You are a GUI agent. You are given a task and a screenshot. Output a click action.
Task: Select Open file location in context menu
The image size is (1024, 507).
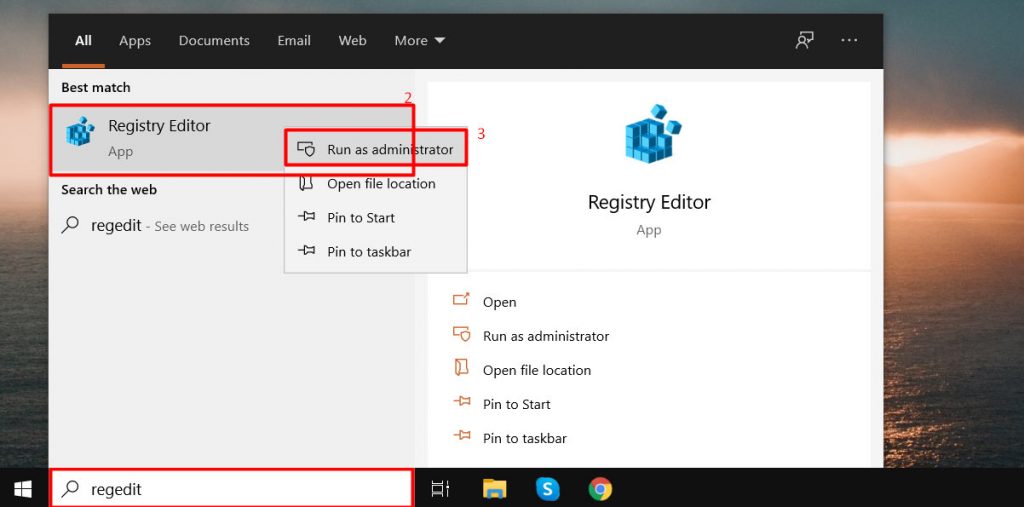(x=380, y=184)
